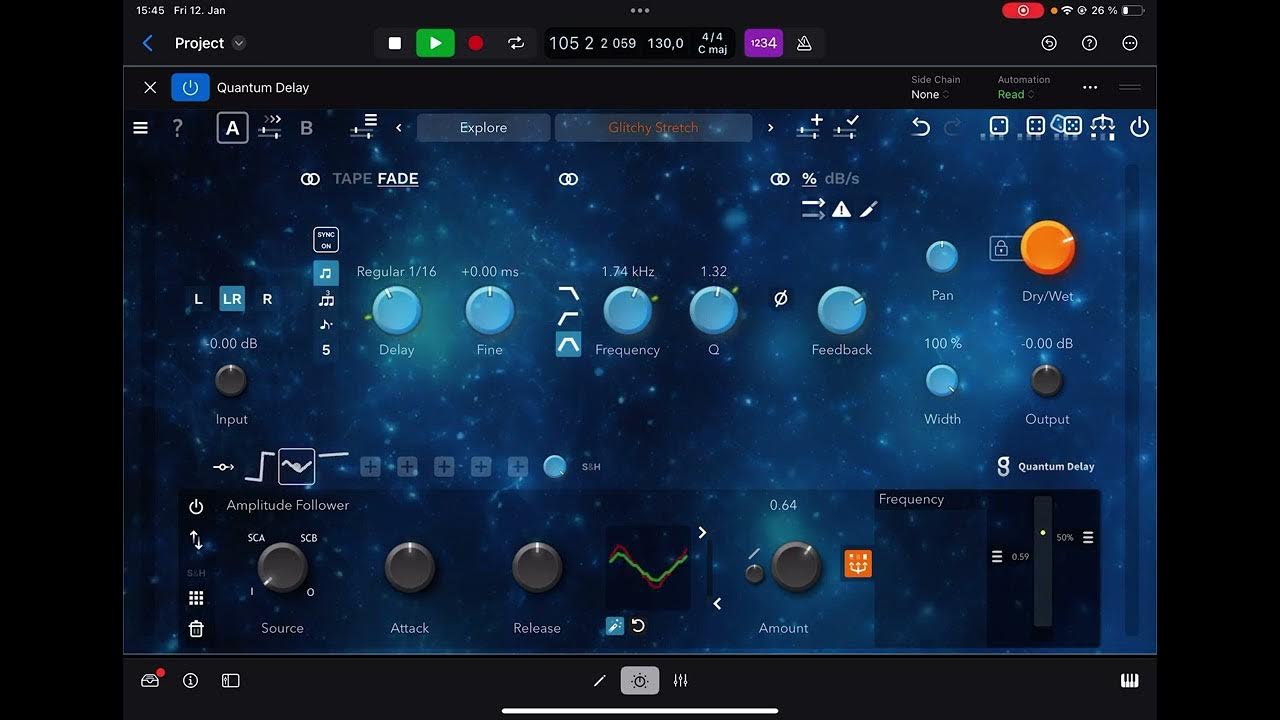Collapse waveform with left chevron
The height and width of the screenshot is (720, 1280).
click(x=717, y=603)
